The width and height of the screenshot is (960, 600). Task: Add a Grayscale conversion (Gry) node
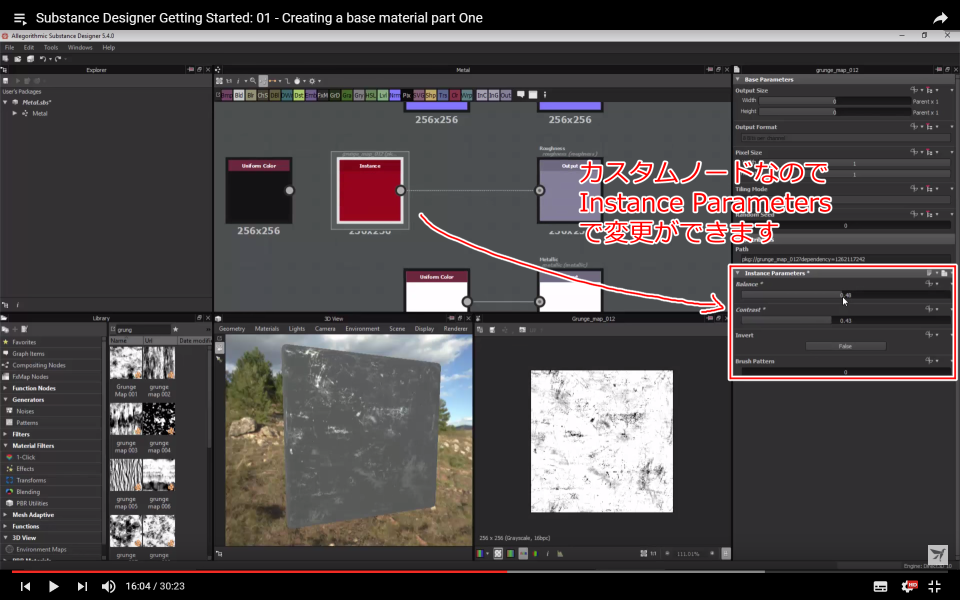(359, 95)
